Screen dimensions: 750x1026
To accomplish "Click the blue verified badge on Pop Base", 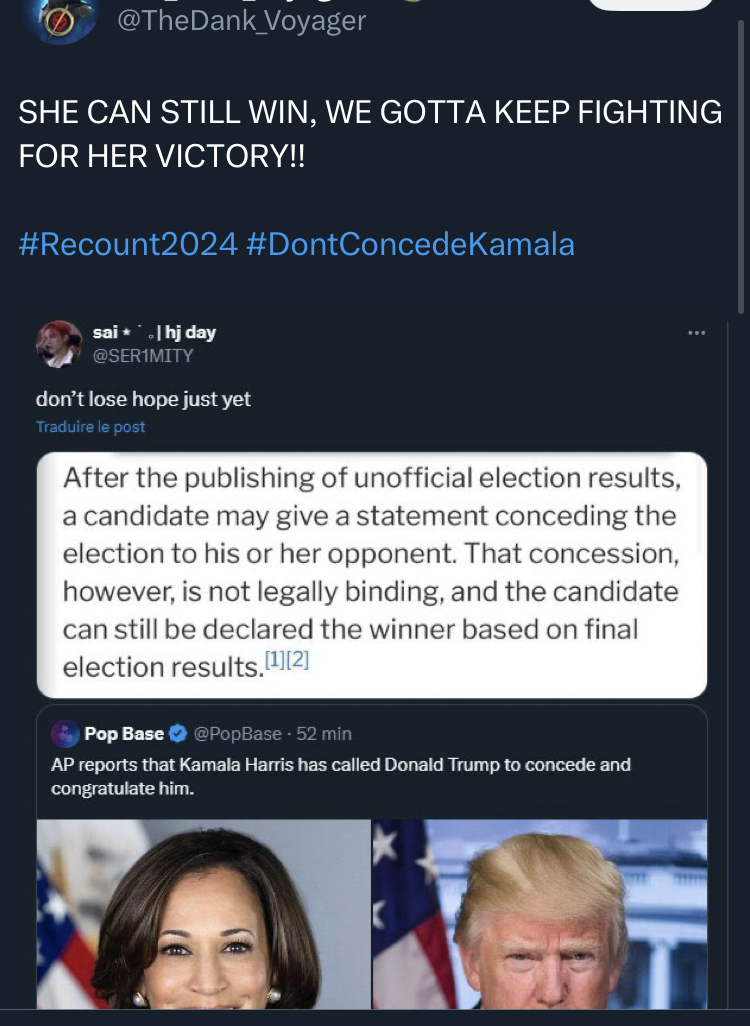I will (178, 733).
